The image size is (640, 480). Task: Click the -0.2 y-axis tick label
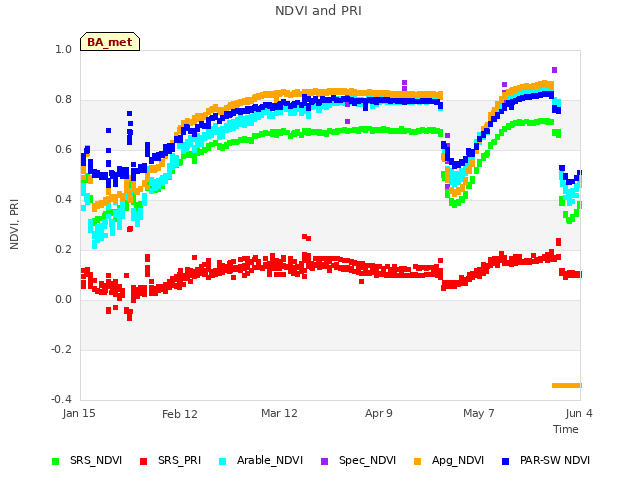pos(61,349)
